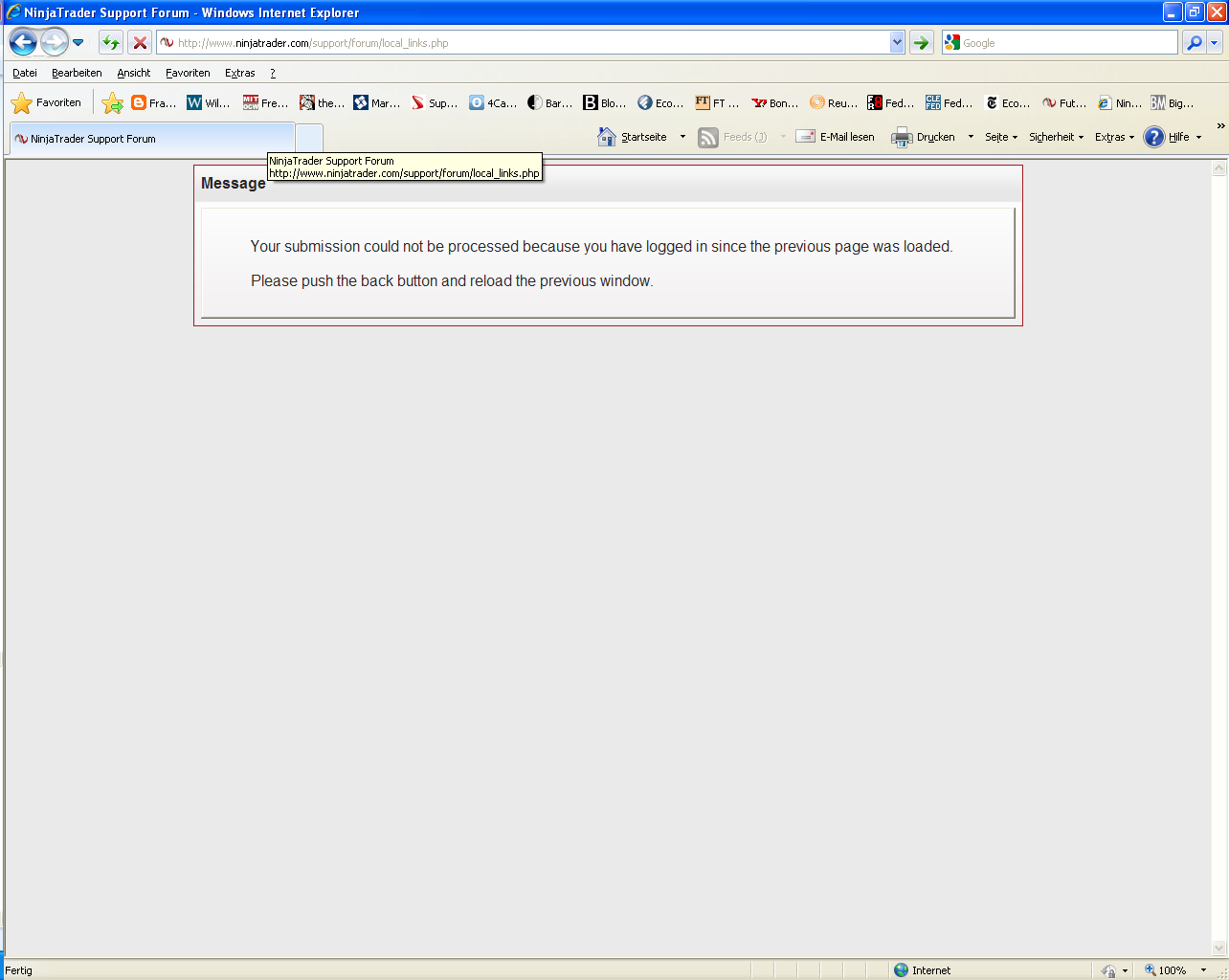The height and width of the screenshot is (980, 1229).
Task: Open the '4Ca...' favorites bar link
Action: [x=492, y=102]
